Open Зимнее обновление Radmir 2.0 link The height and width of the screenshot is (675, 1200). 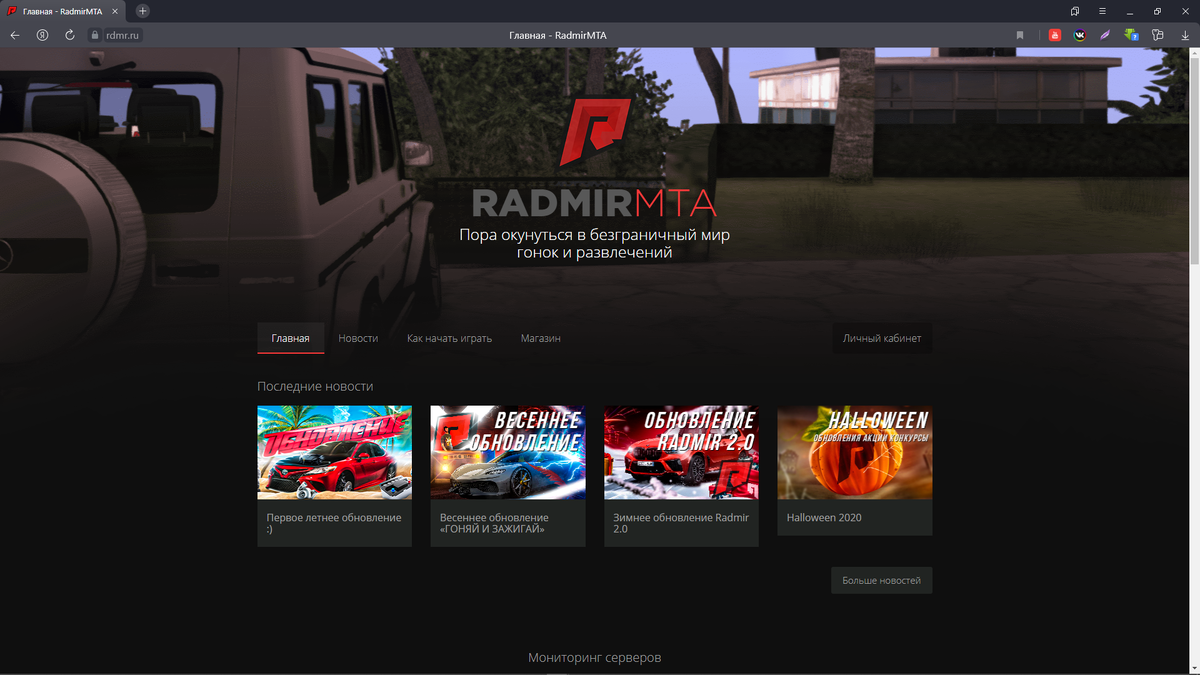point(681,523)
